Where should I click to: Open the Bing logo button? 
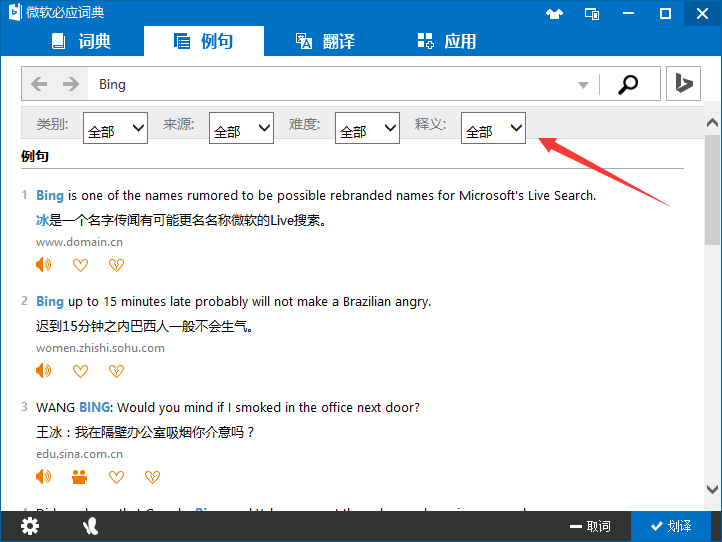tap(684, 83)
